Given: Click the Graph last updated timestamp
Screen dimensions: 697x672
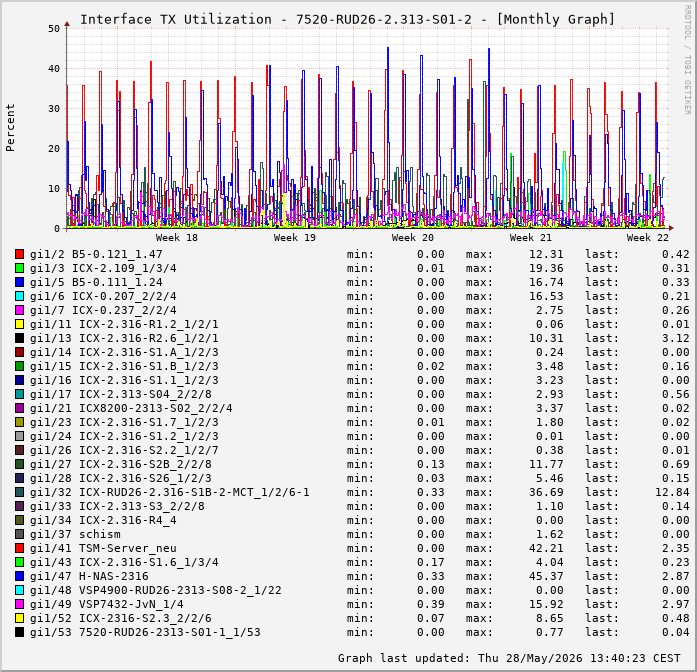Looking at the screenshot, I should [509, 658].
